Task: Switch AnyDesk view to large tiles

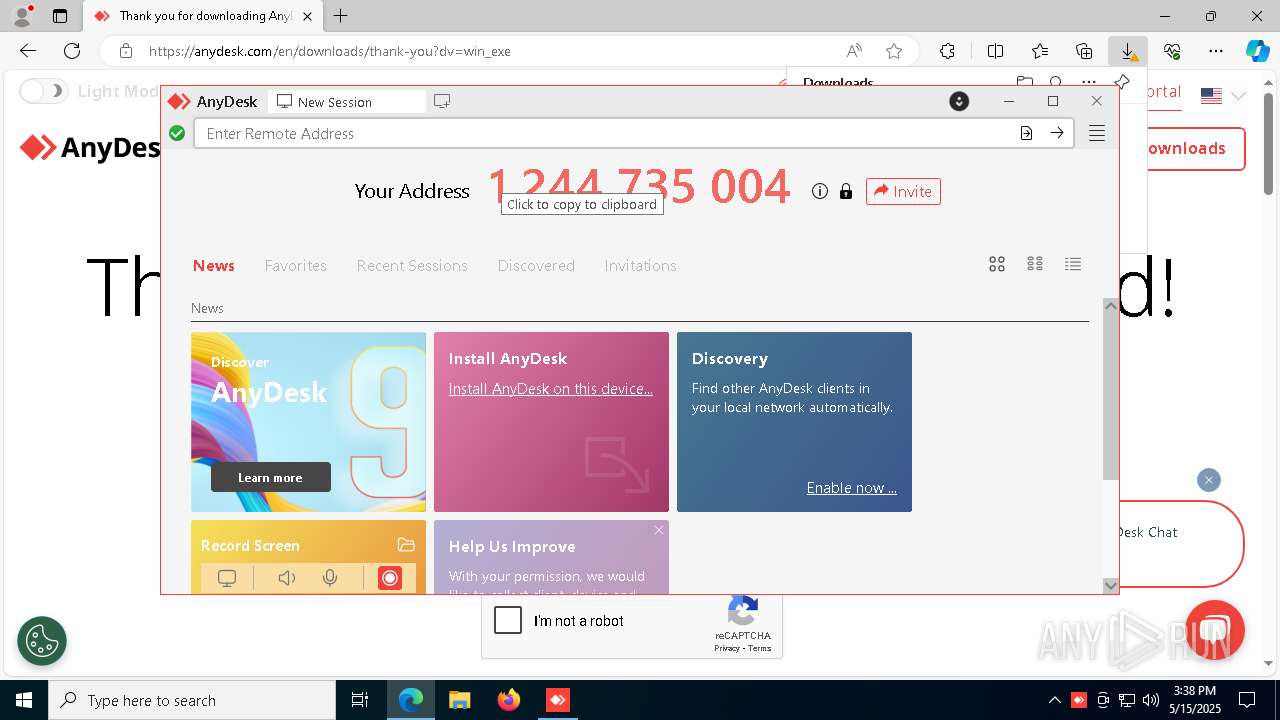Action: [x=997, y=264]
